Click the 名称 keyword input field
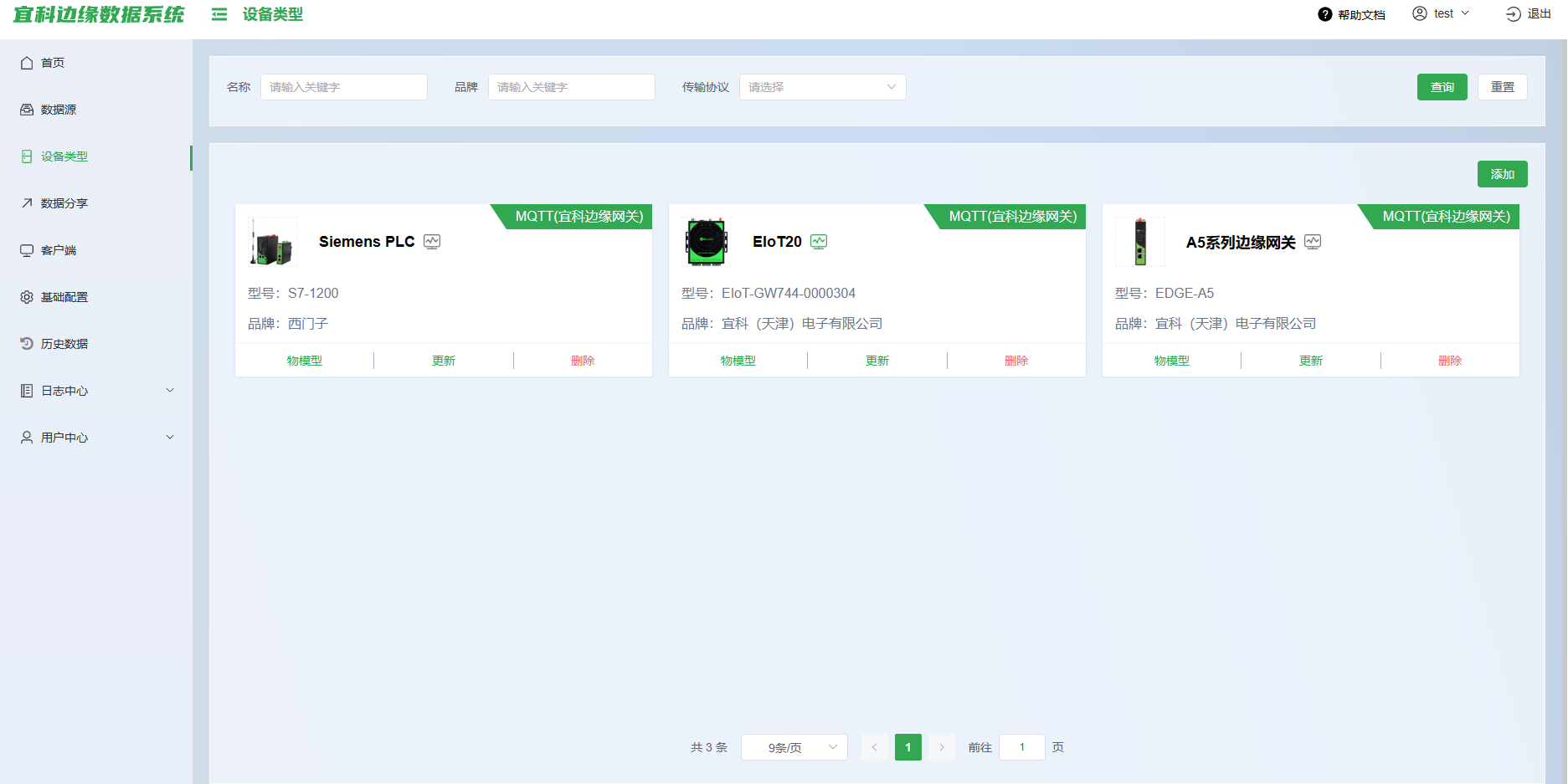 343,87
